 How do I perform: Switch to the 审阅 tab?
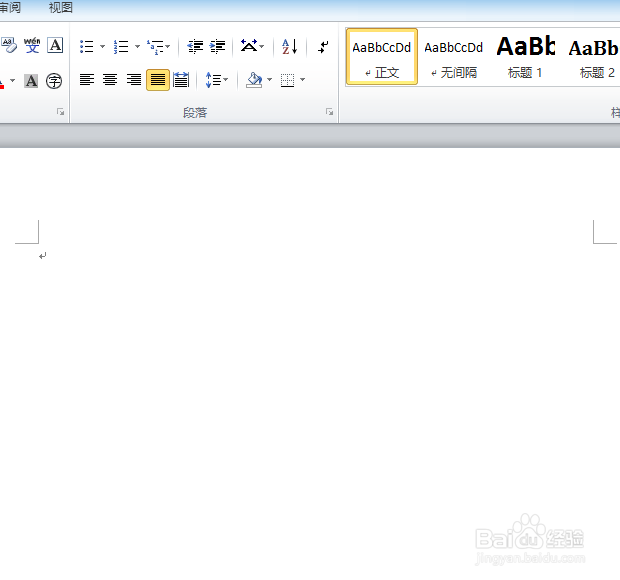pyautogui.click(x=10, y=8)
